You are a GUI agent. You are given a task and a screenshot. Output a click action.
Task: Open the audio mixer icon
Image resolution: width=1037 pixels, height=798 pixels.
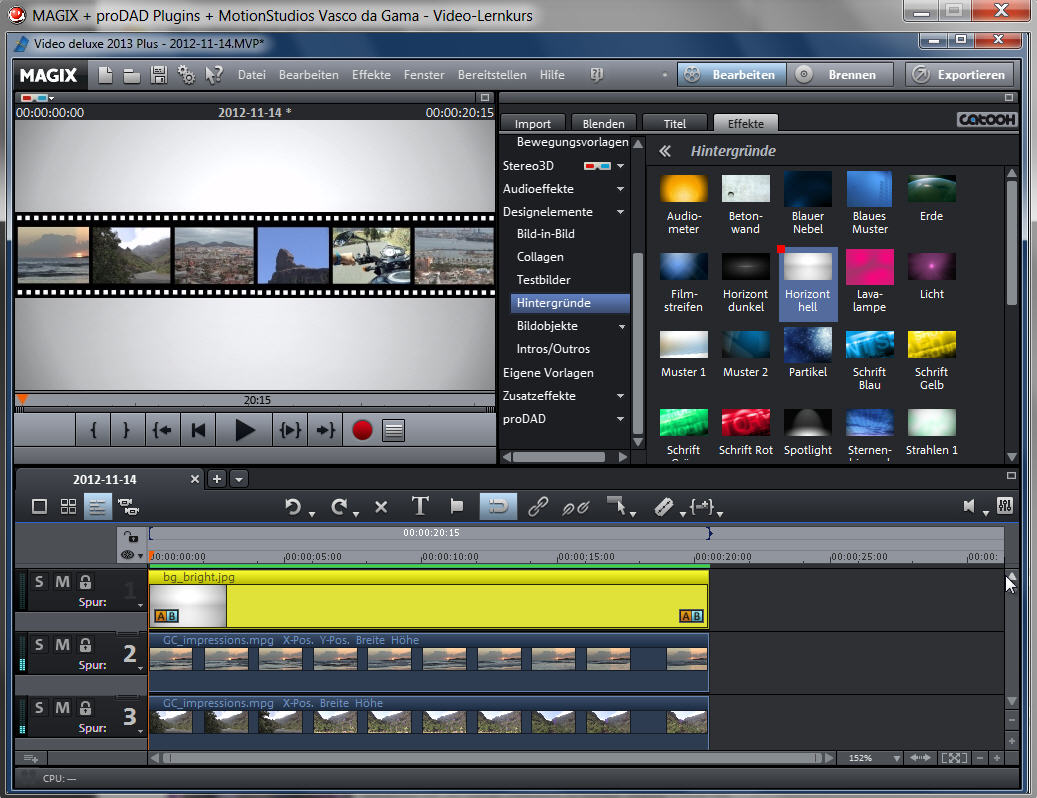click(1005, 506)
